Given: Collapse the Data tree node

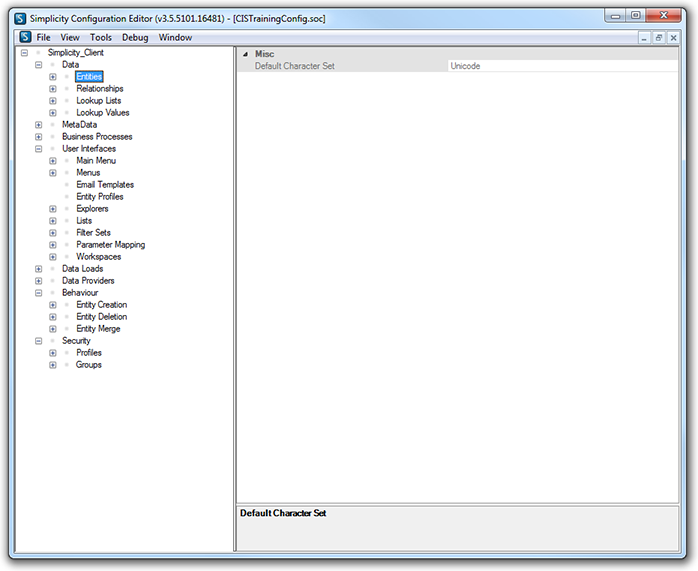Looking at the screenshot, I should (39, 65).
